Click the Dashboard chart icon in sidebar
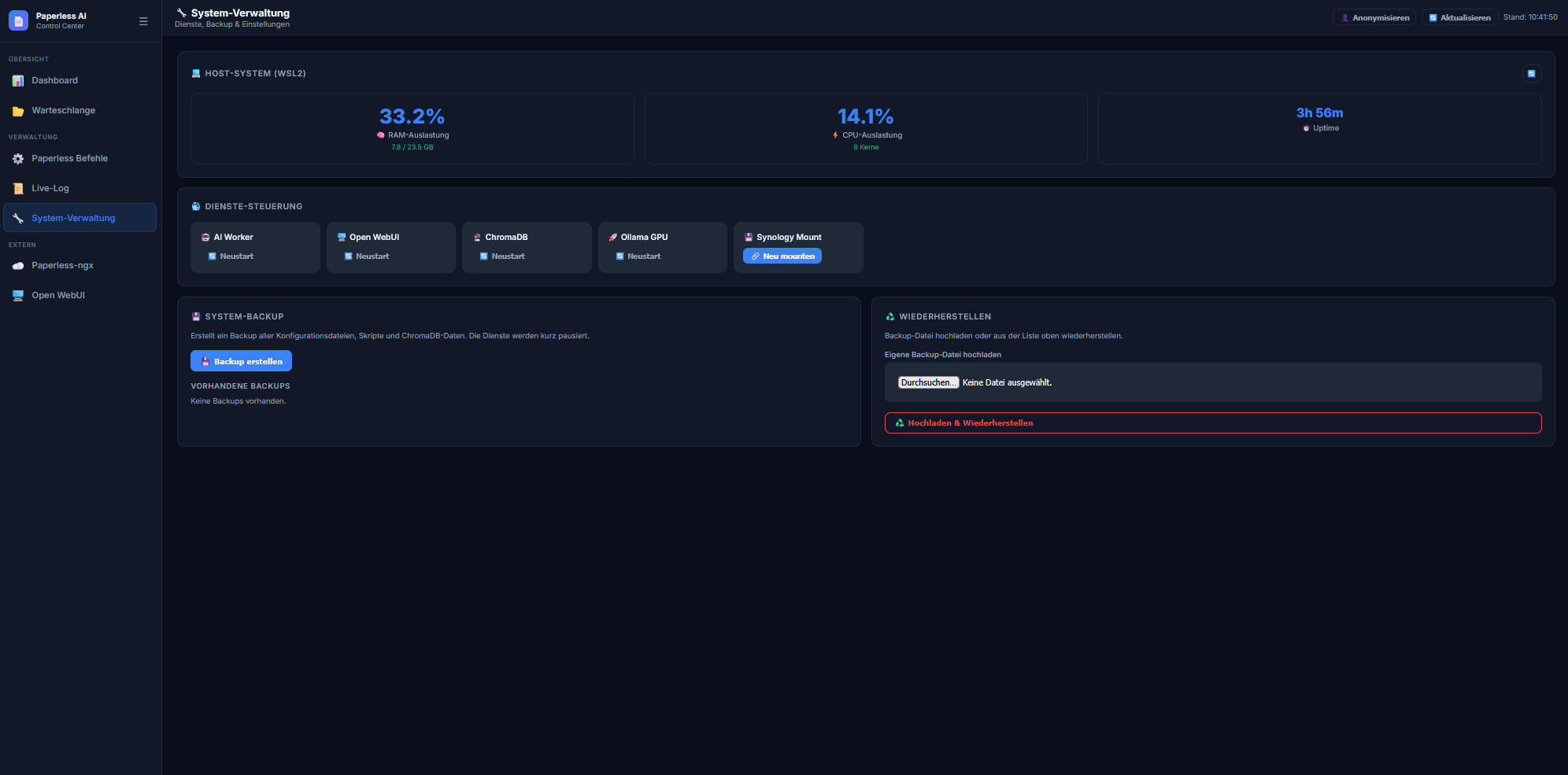 (18, 81)
